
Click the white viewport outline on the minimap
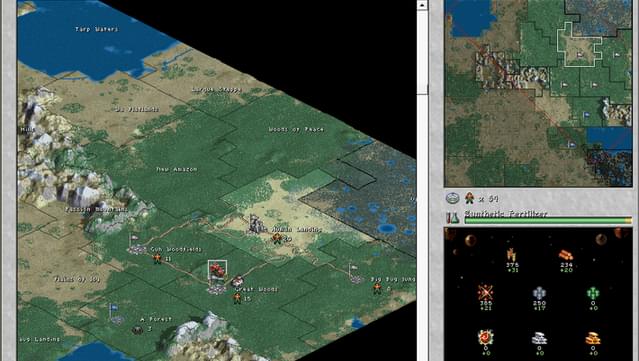tap(580, 45)
